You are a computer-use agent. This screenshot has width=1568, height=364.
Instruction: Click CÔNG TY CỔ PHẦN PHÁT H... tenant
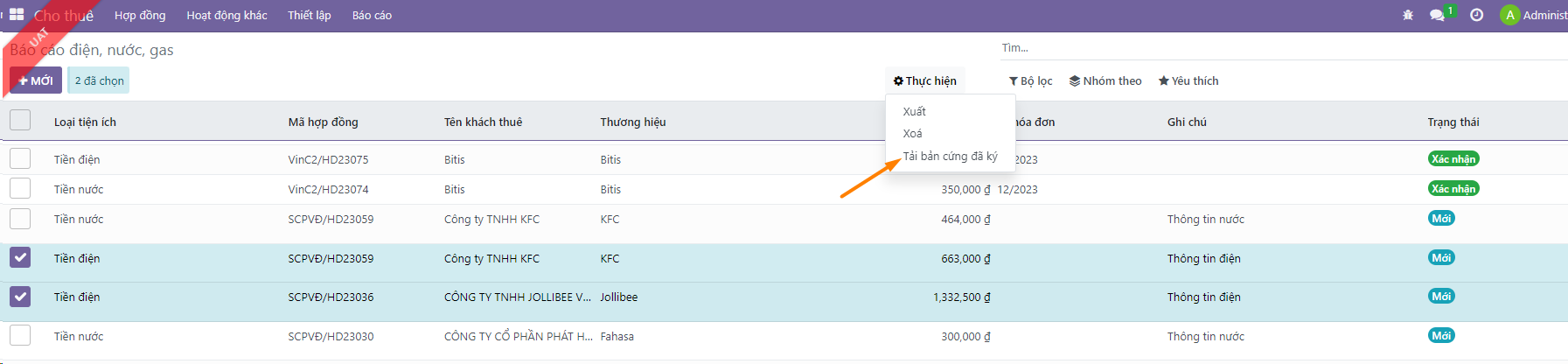click(x=519, y=336)
